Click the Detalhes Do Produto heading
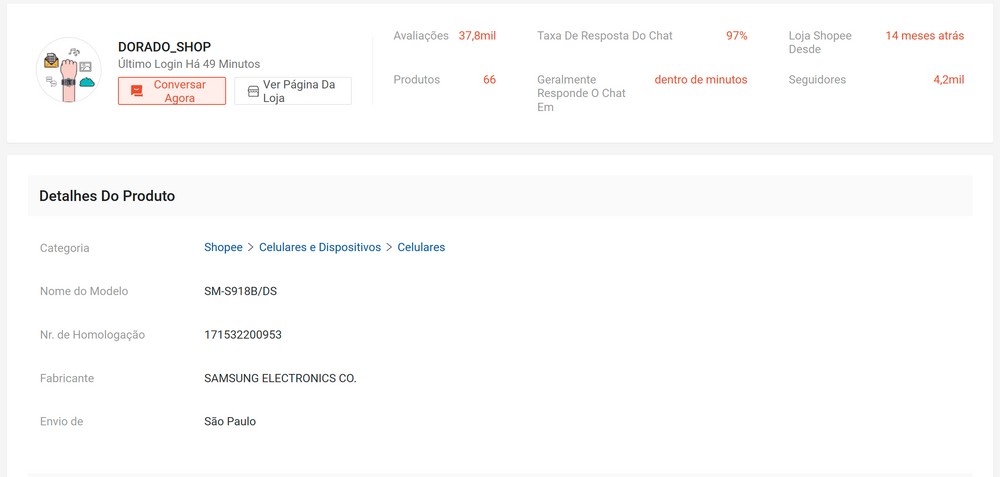Image resolution: width=1000 pixels, height=477 pixels. click(x=107, y=196)
